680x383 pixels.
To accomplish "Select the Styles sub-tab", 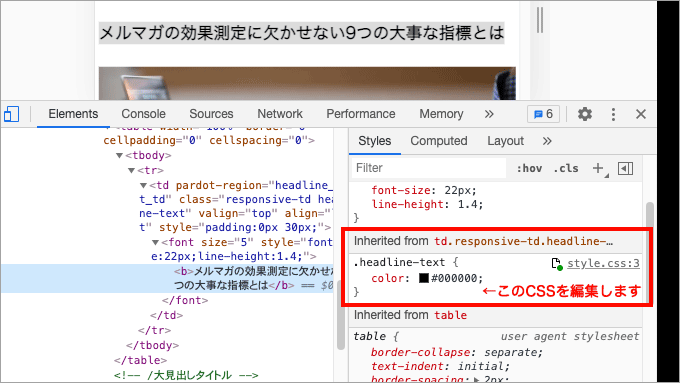I will coord(375,141).
